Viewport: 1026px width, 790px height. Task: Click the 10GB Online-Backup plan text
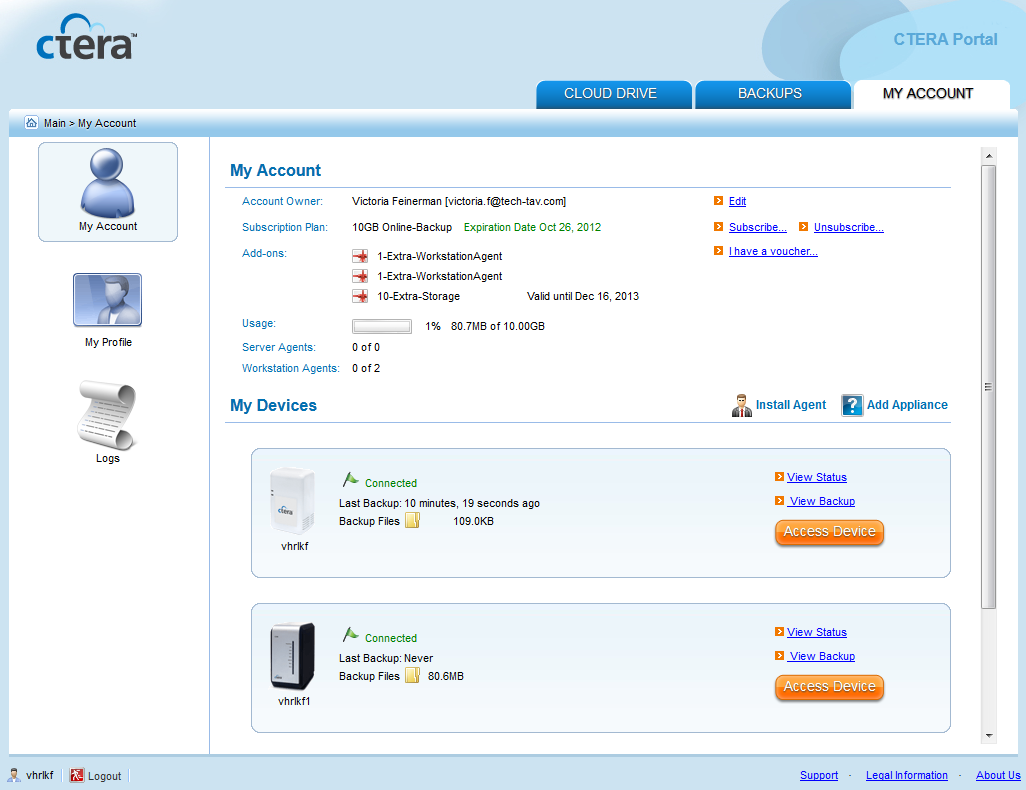(402, 227)
